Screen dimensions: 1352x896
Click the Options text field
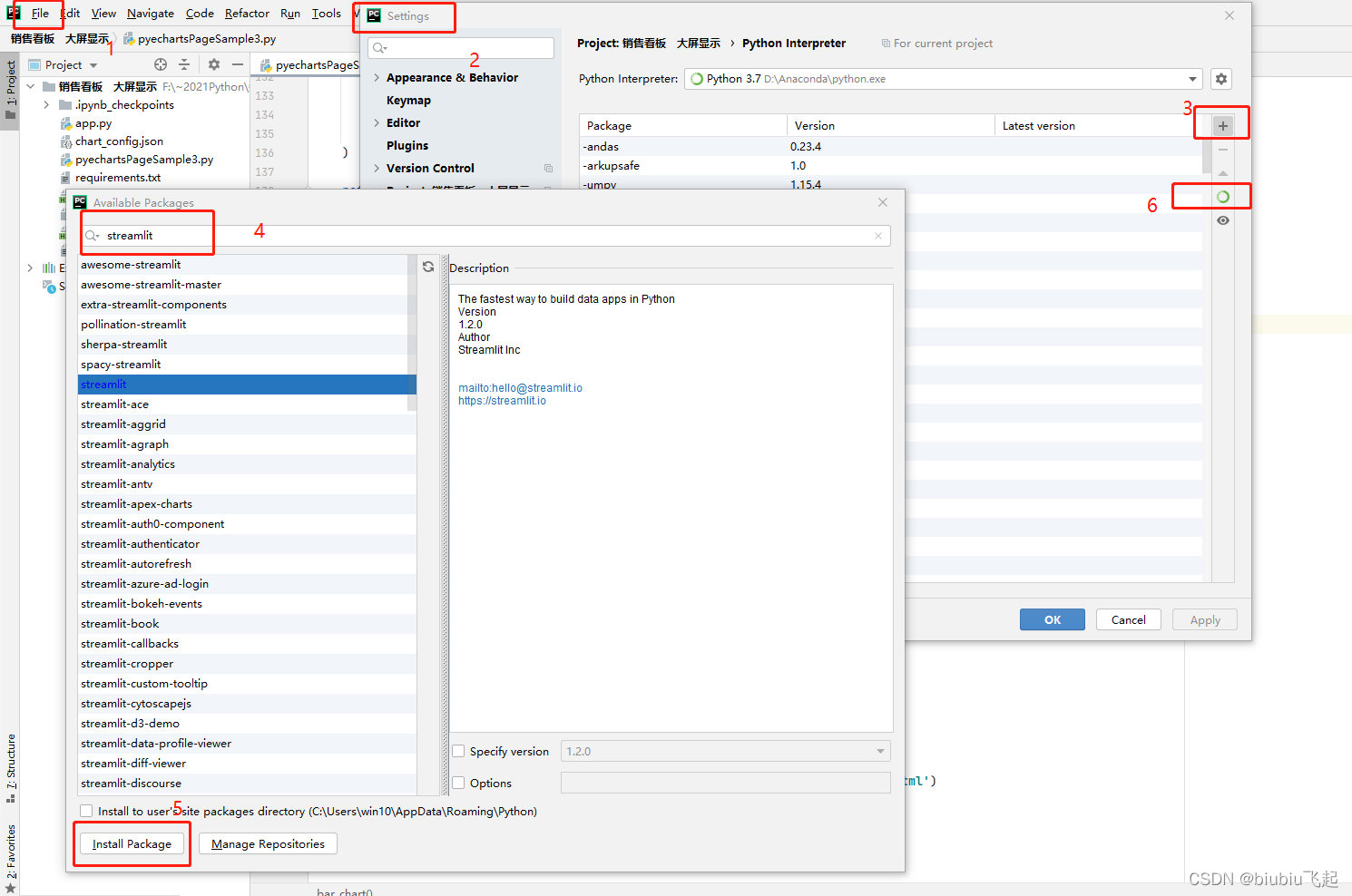pos(726,783)
